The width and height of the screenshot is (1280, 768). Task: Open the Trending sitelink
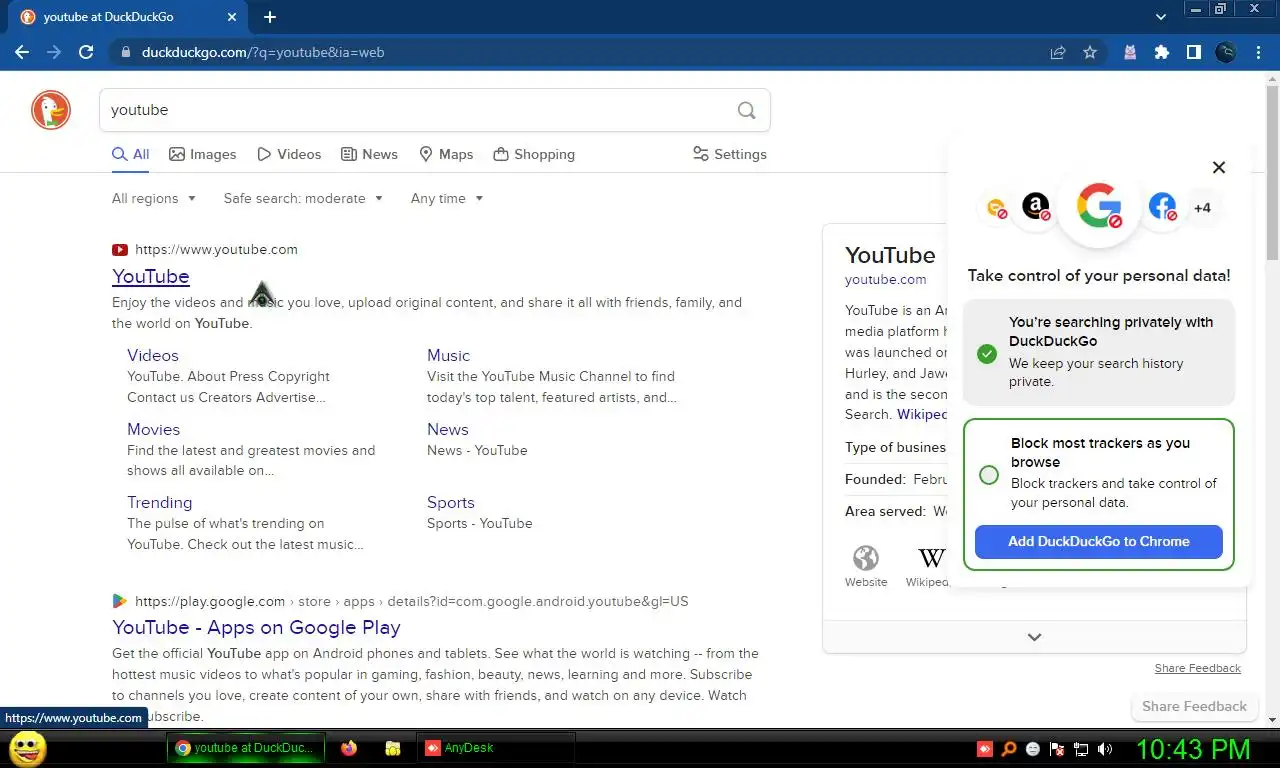point(159,502)
